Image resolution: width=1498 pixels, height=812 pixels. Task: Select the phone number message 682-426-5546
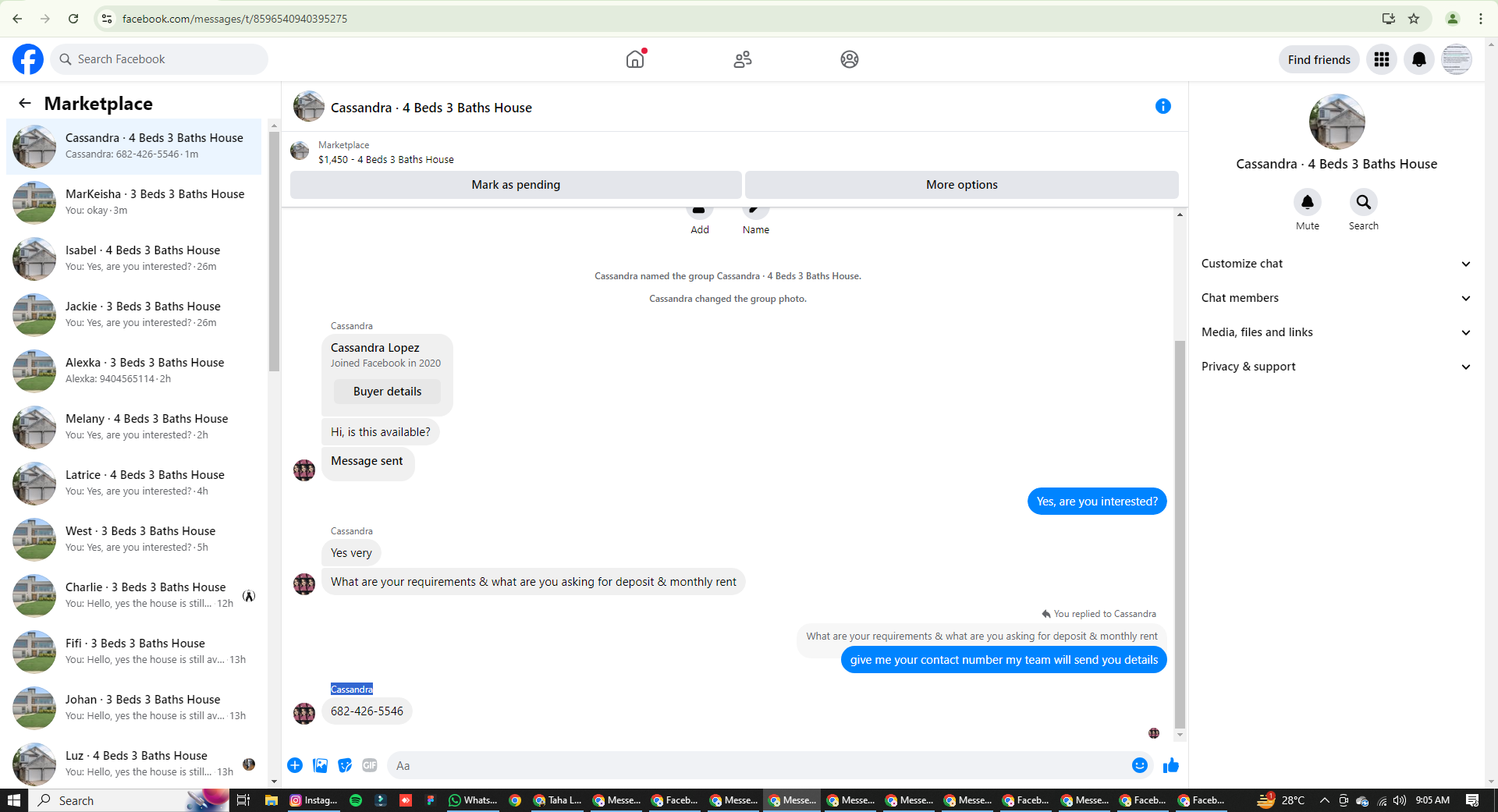click(367, 711)
